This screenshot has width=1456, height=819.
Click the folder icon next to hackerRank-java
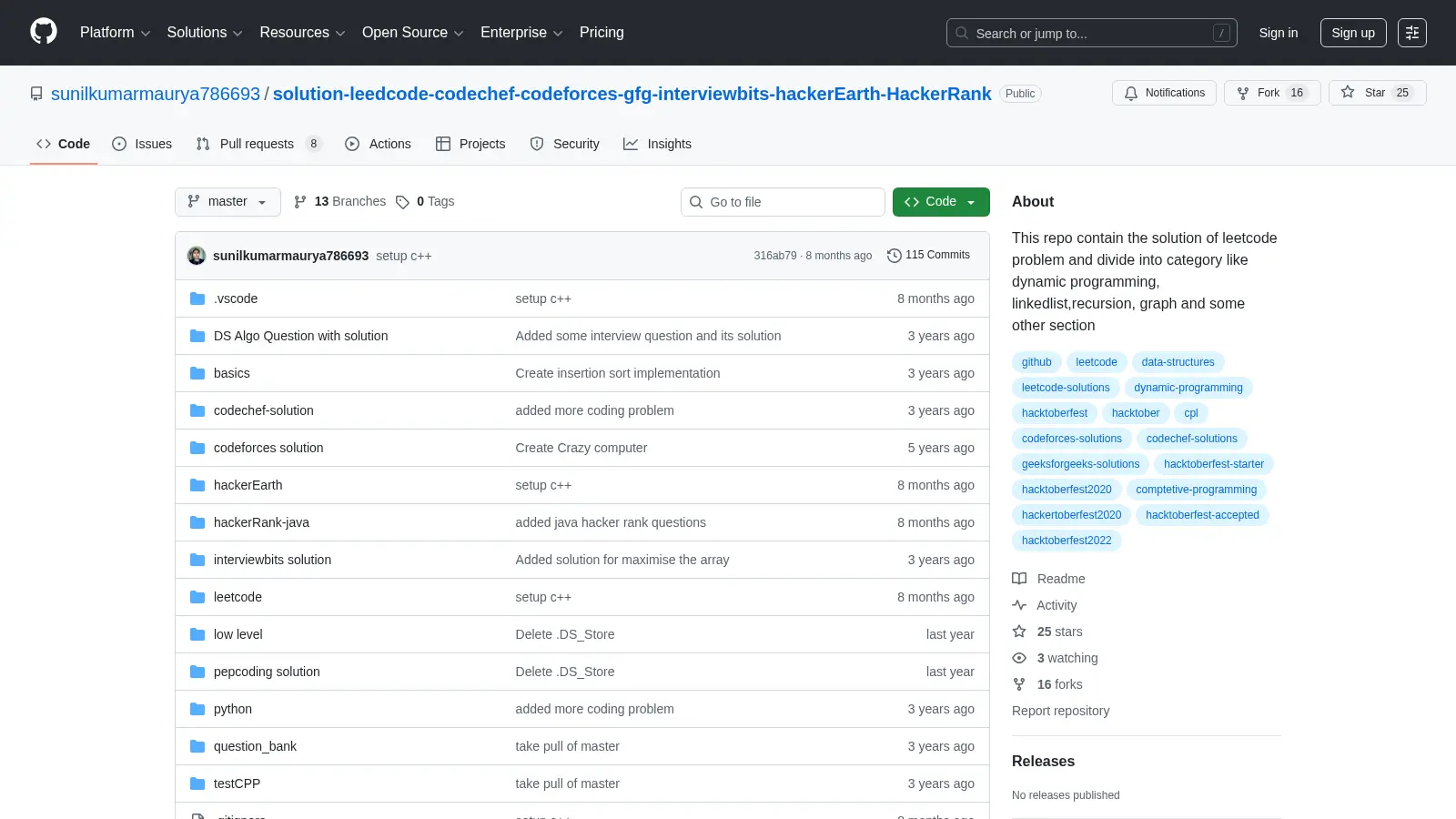tap(197, 522)
